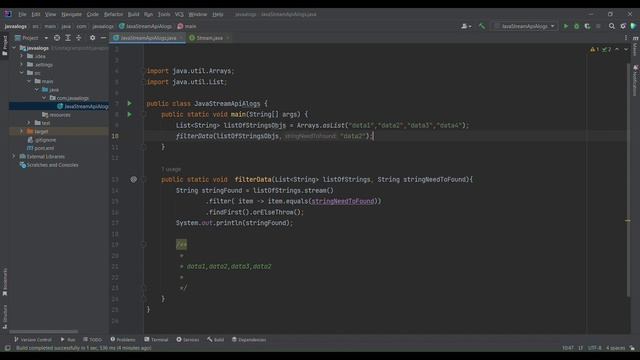This screenshot has width=640, height=360.
Task: Open the TODO tool window
Action: coord(92,340)
